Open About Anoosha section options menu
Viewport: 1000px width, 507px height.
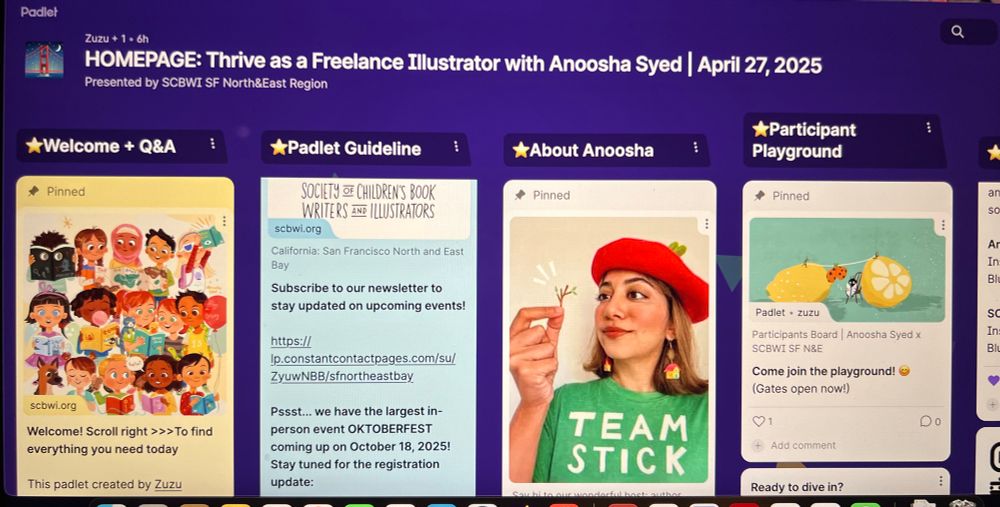[x=695, y=148]
